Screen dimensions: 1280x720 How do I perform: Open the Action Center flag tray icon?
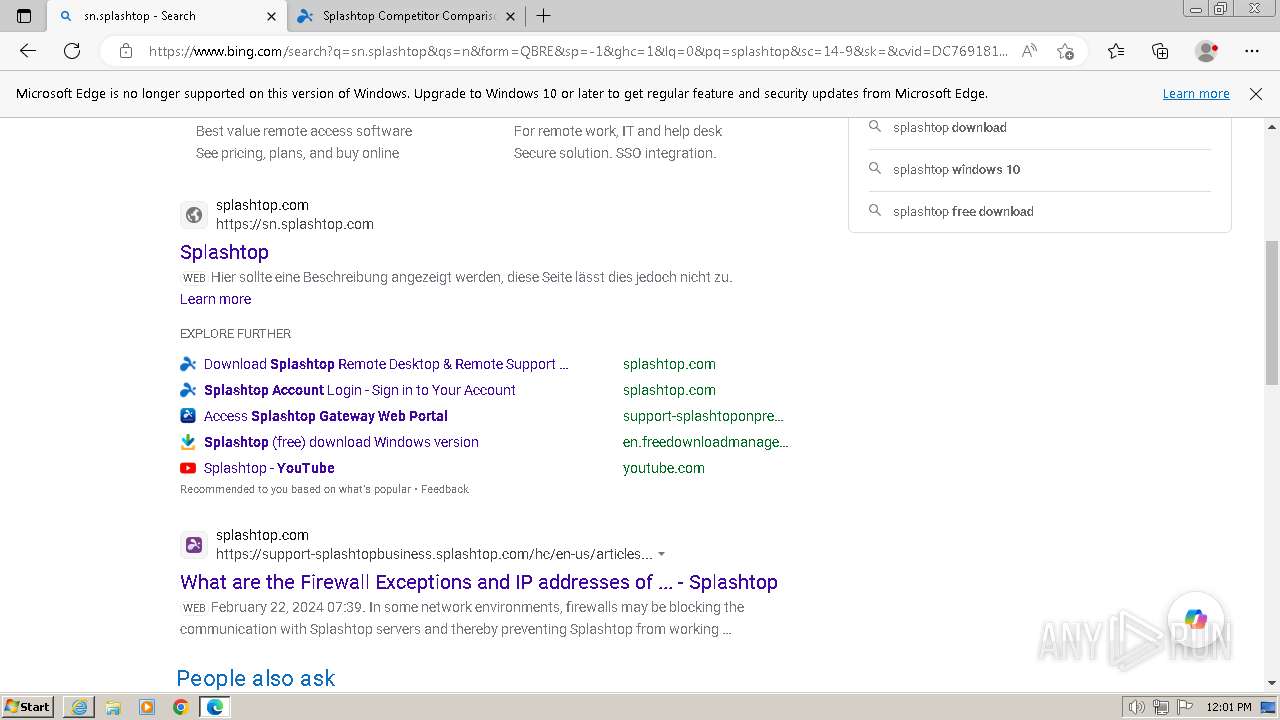tap(1184, 707)
